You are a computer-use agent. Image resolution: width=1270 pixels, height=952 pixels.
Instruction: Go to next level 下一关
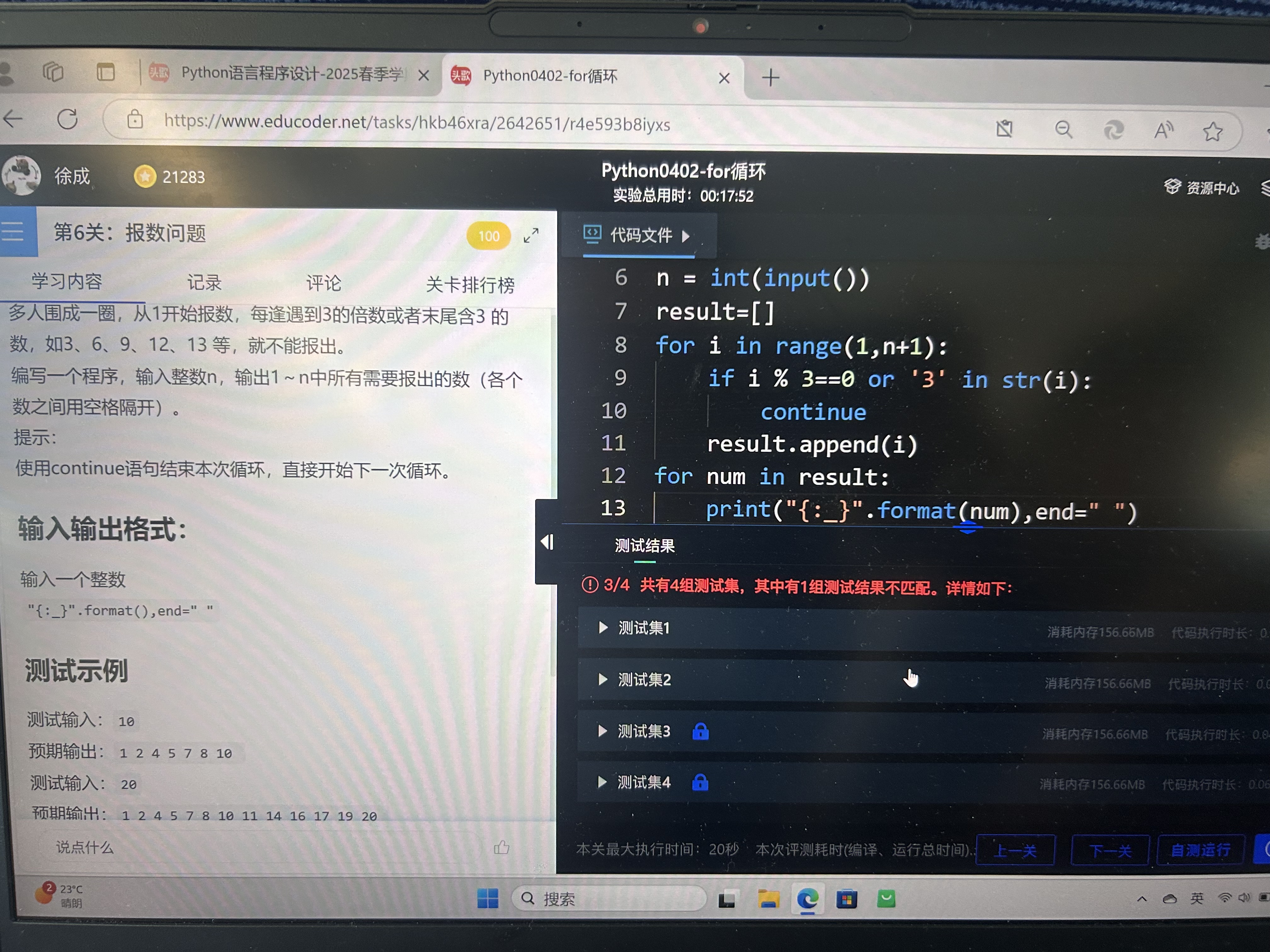1110,850
